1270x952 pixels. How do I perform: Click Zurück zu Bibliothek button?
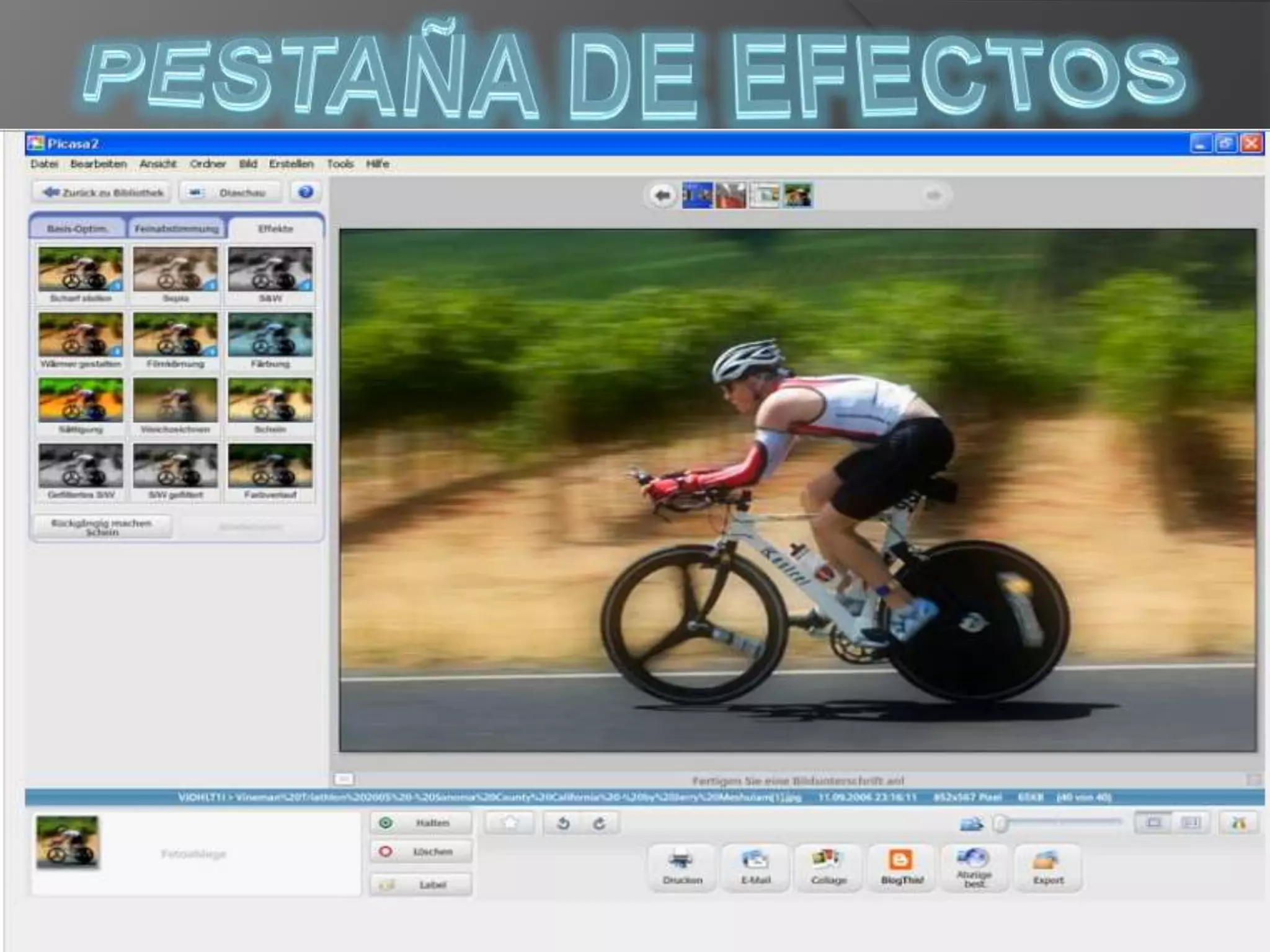click(103, 192)
